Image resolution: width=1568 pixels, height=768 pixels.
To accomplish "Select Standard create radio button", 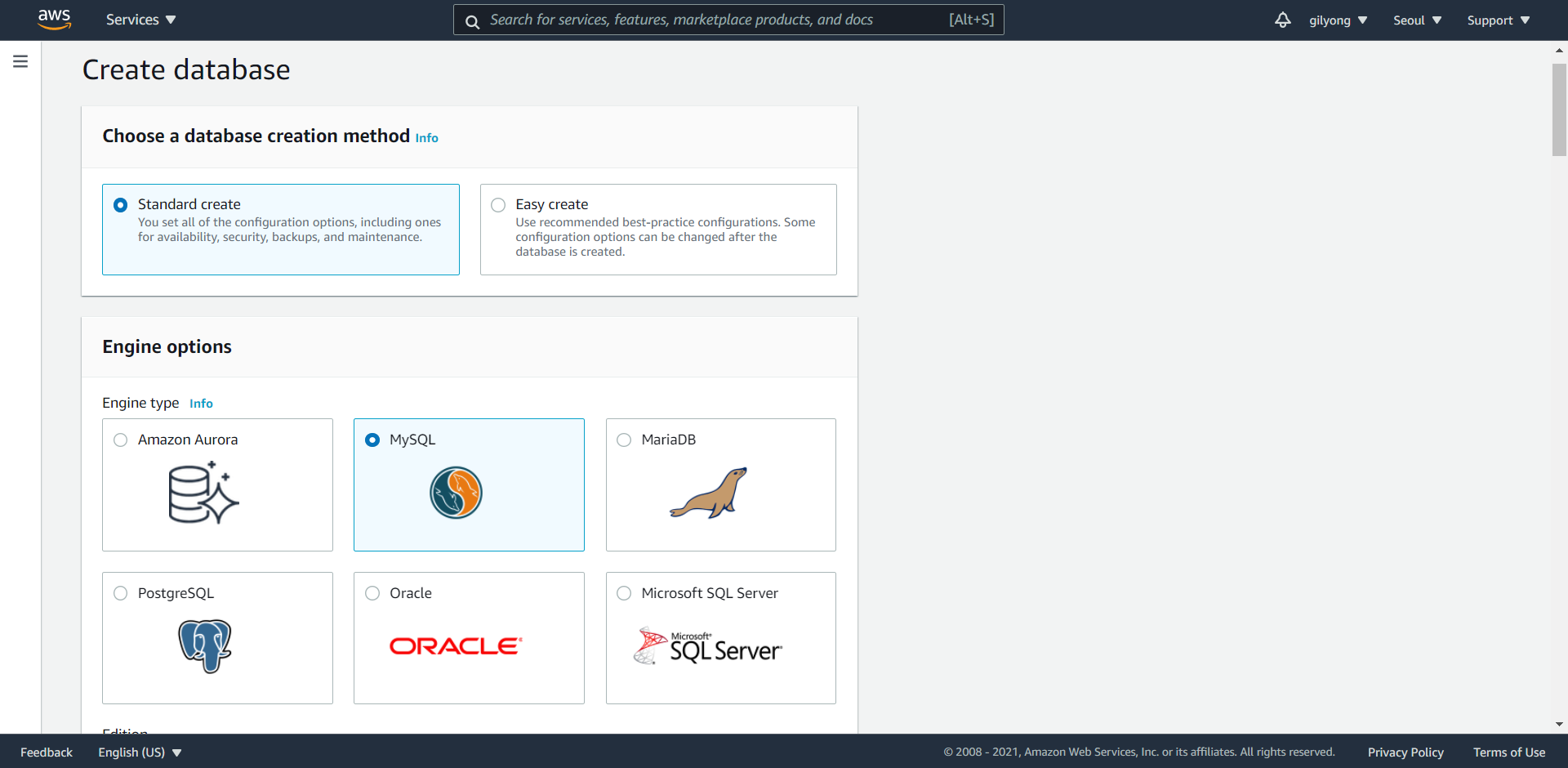I will point(121,205).
